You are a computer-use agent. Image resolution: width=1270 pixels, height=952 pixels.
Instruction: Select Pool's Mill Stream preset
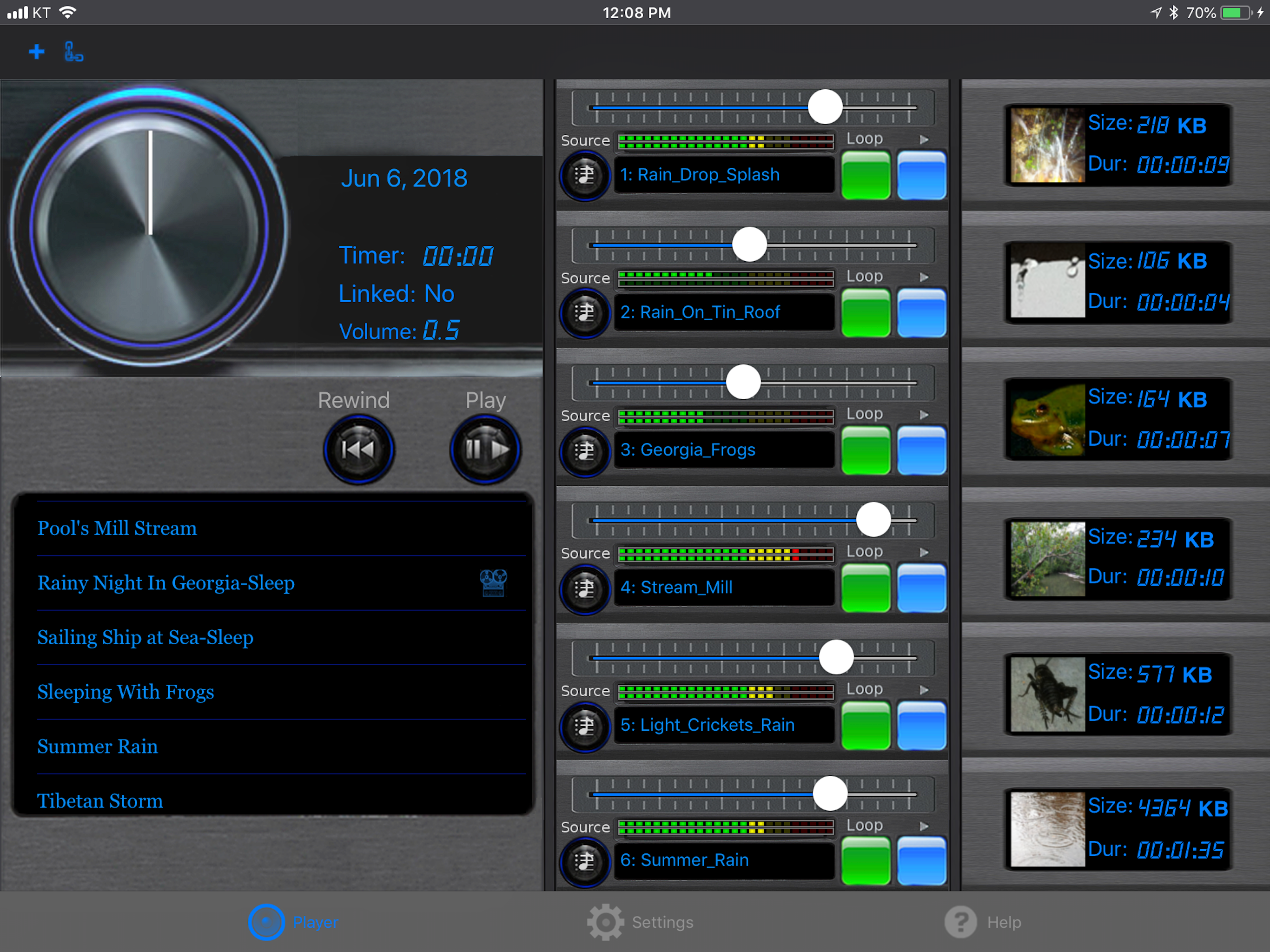tap(117, 528)
